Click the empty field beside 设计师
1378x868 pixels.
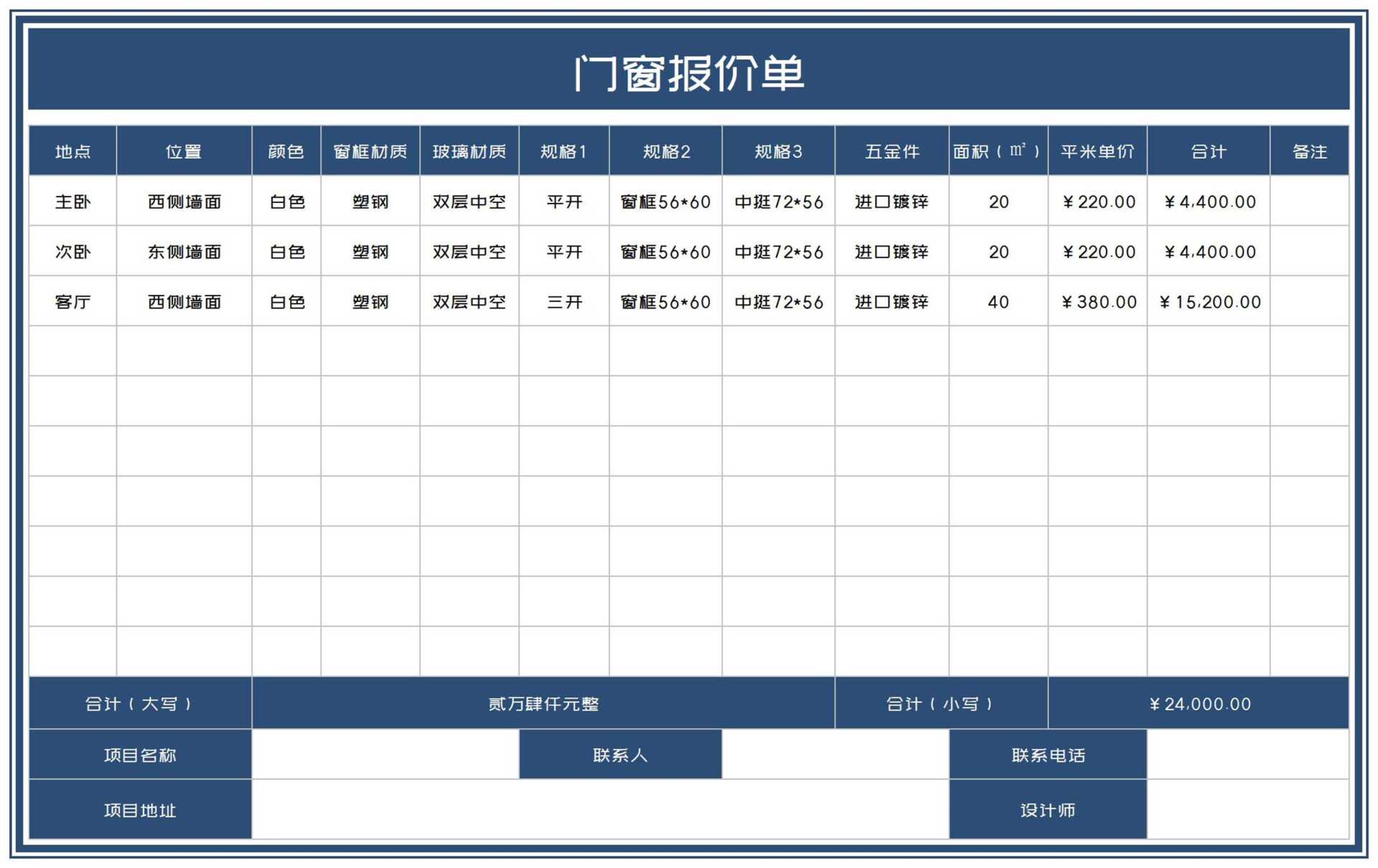tap(1248, 809)
